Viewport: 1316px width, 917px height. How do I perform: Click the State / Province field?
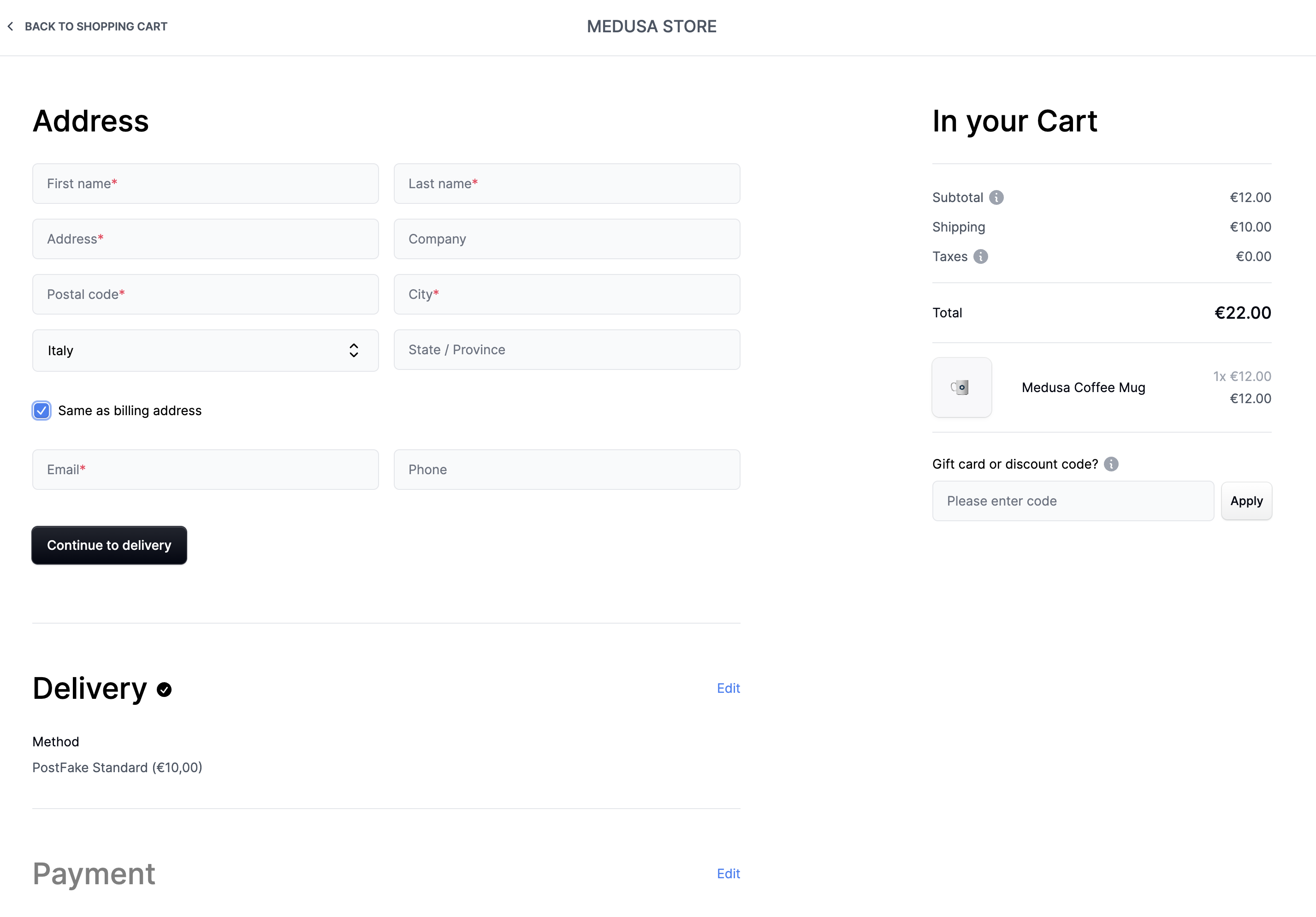tap(566, 349)
